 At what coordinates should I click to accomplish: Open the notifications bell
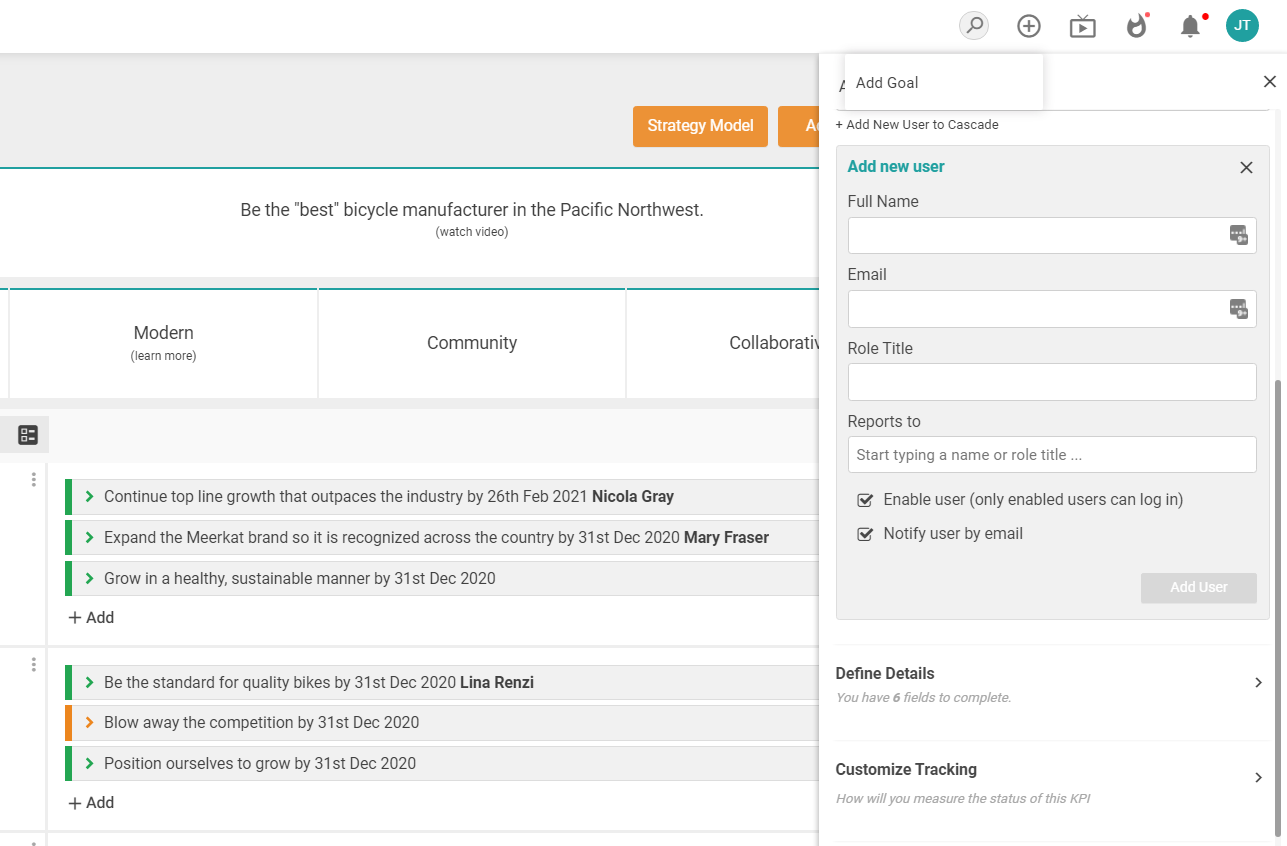(1190, 26)
